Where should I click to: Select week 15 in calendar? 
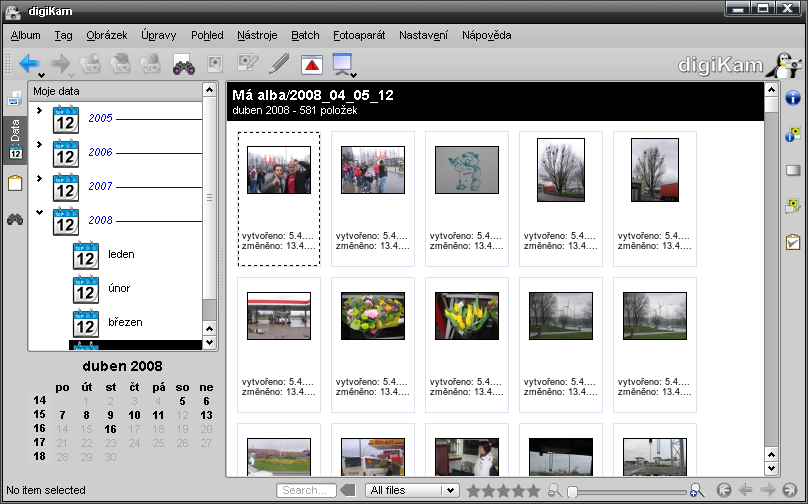click(x=40, y=414)
